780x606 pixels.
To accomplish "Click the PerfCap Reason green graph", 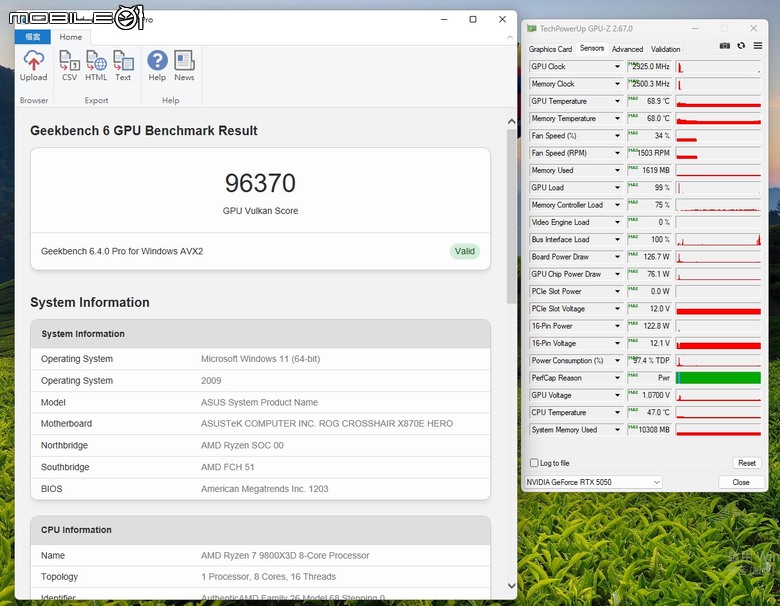I will (718, 378).
